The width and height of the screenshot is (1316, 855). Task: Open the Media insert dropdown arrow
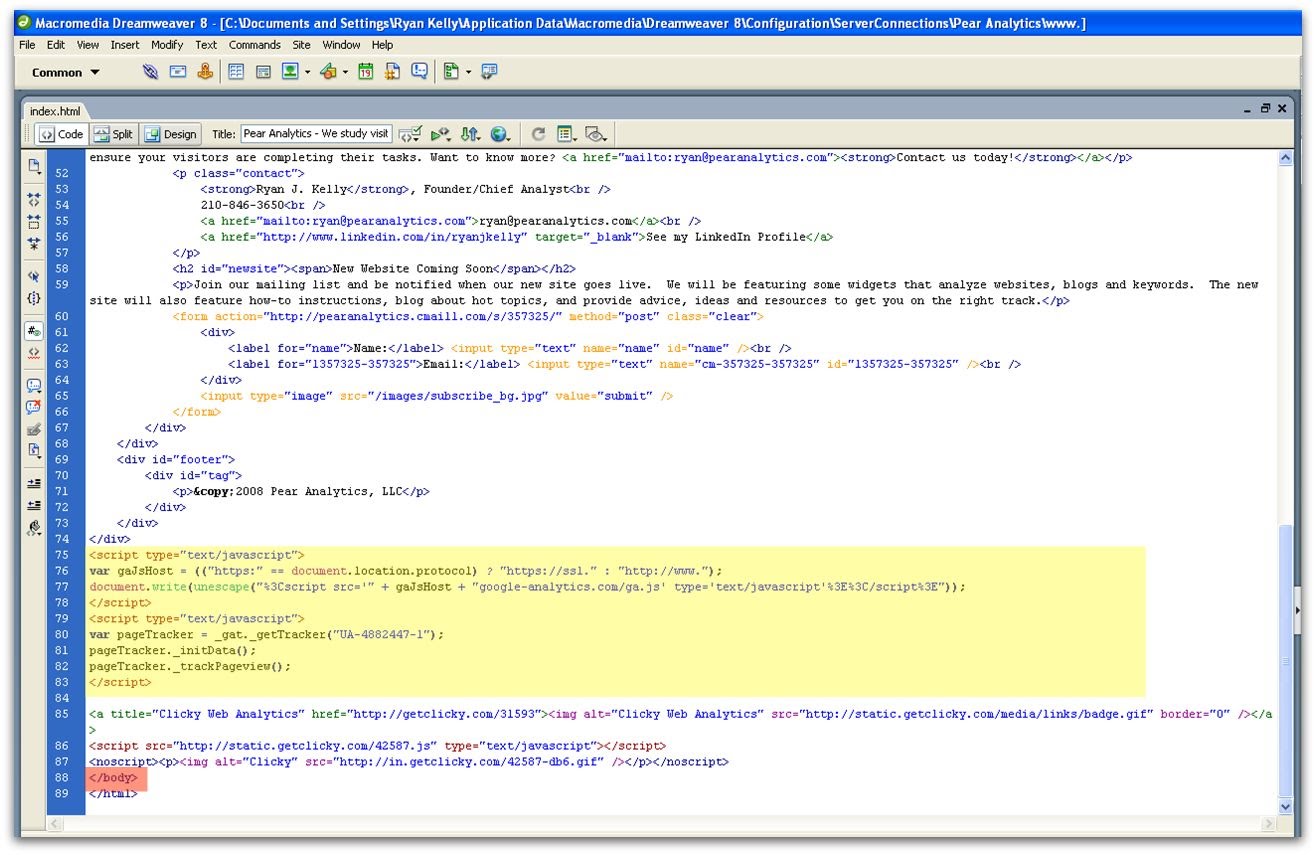pos(345,72)
